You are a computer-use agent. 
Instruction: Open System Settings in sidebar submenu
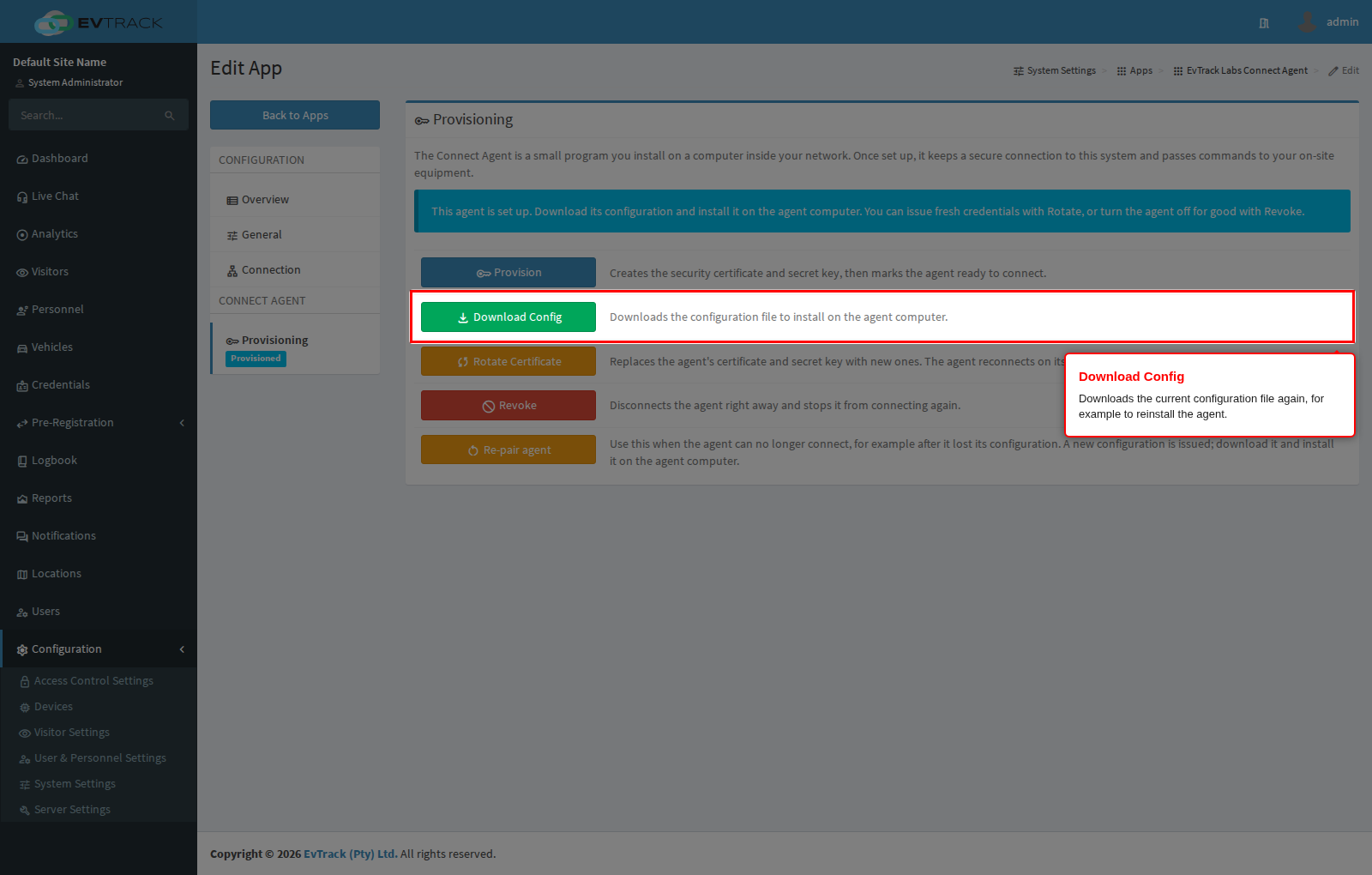tap(99, 784)
